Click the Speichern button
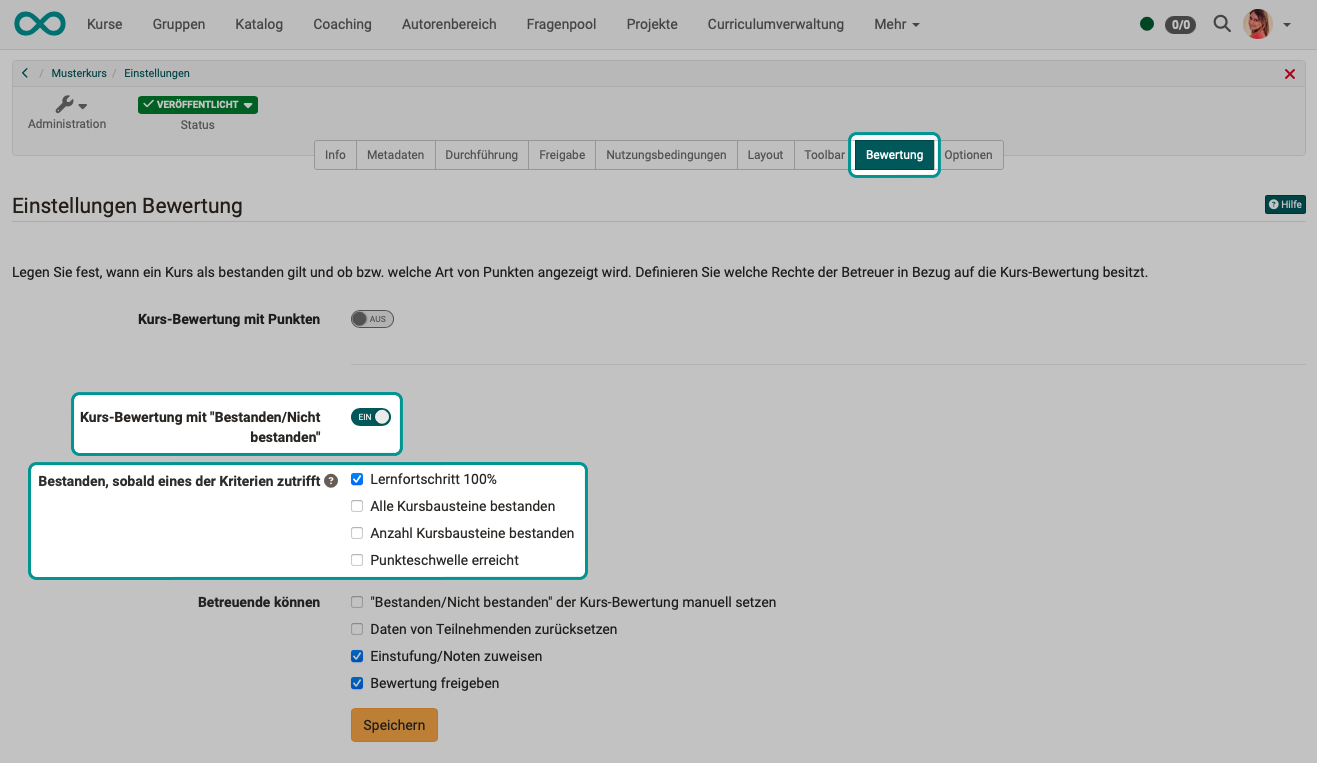Screen dimensions: 1317x763 click(x=394, y=725)
